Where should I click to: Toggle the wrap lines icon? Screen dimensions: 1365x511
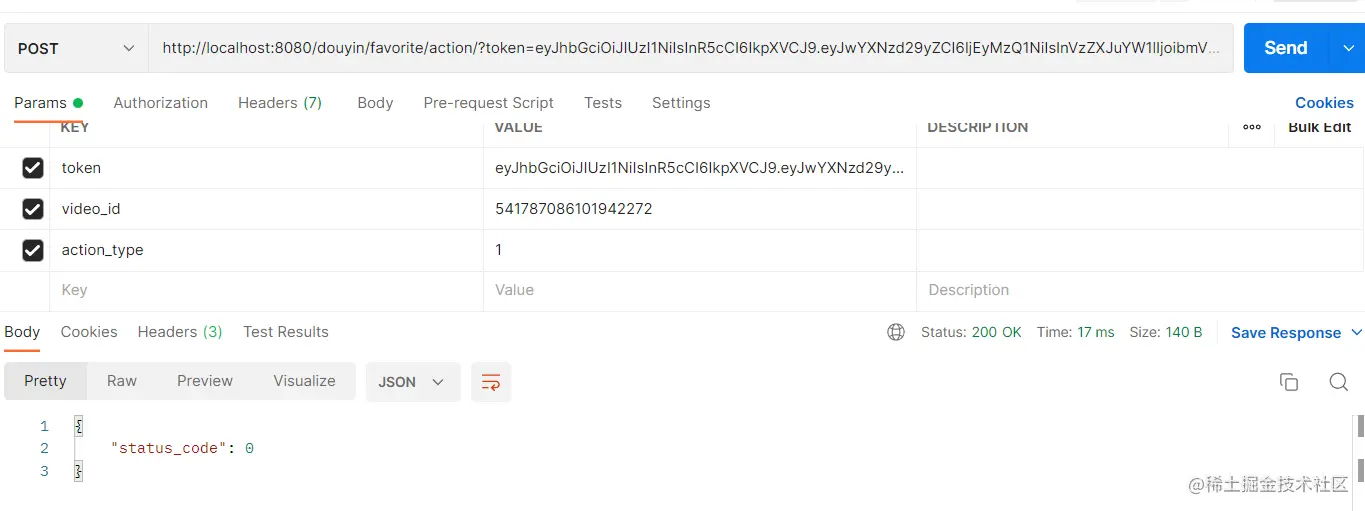pyautogui.click(x=491, y=382)
